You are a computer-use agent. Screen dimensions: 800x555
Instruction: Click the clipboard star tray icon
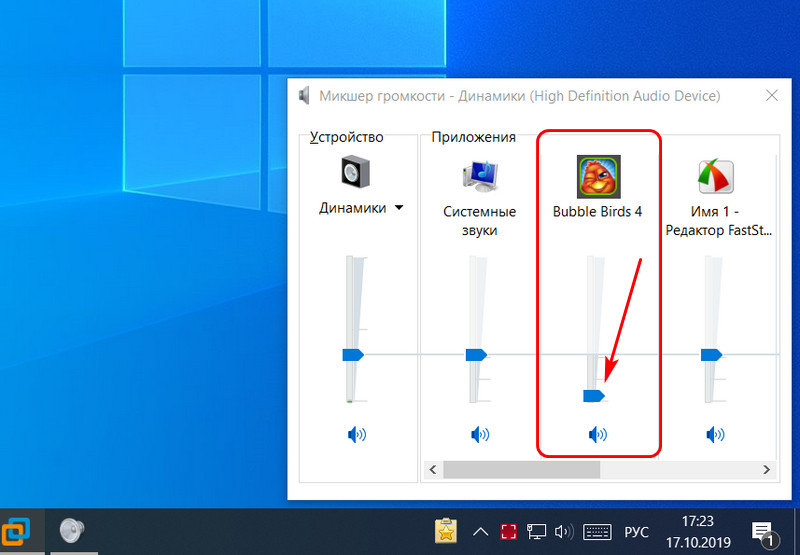coord(445,532)
